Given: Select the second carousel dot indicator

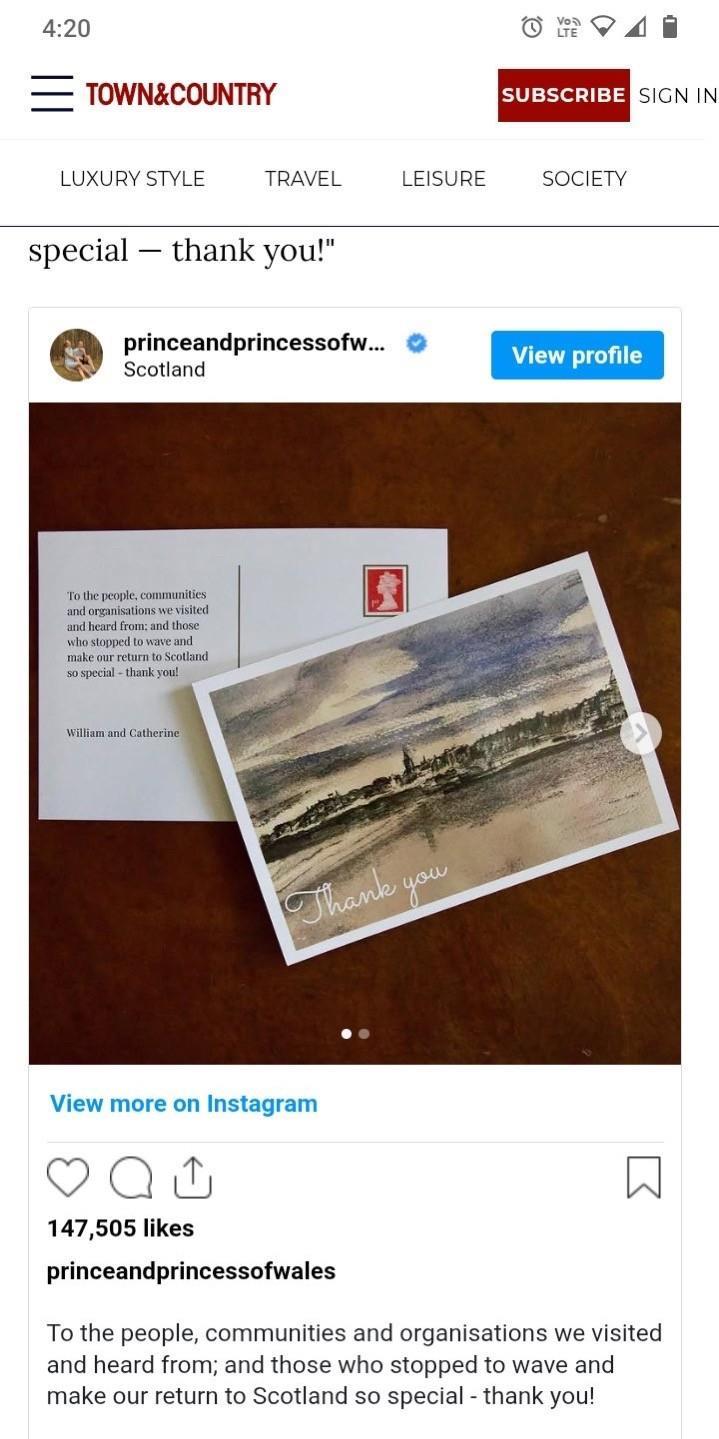Looking at the screenshot, I should click(364, 1034).
